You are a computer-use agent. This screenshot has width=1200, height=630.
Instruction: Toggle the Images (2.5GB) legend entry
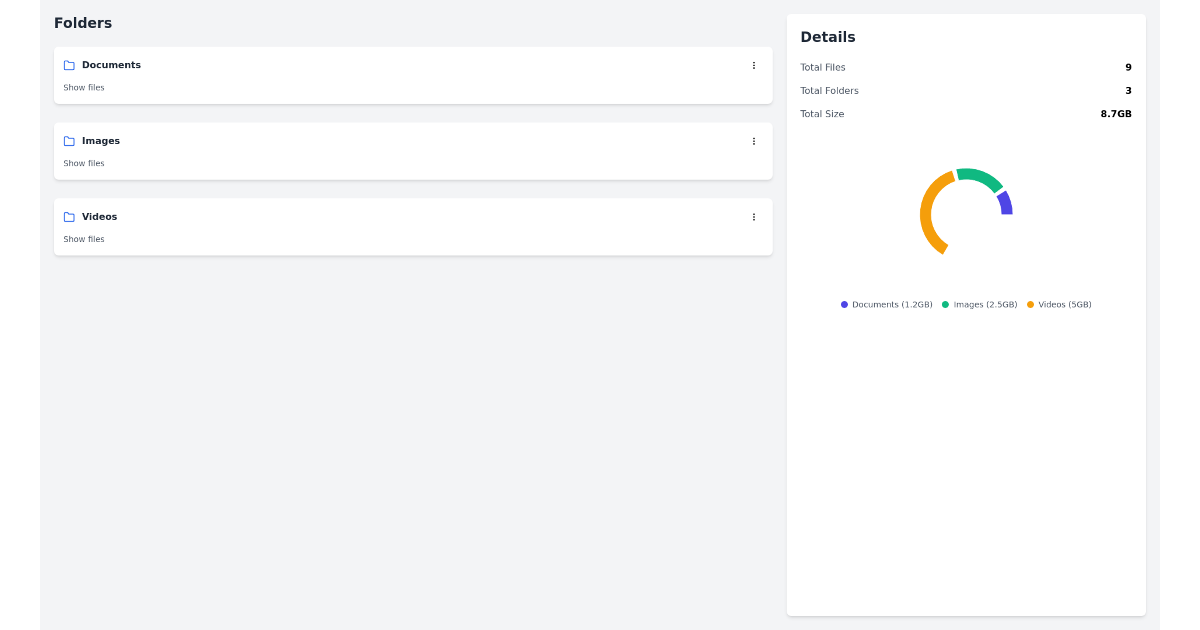point(980,304)
